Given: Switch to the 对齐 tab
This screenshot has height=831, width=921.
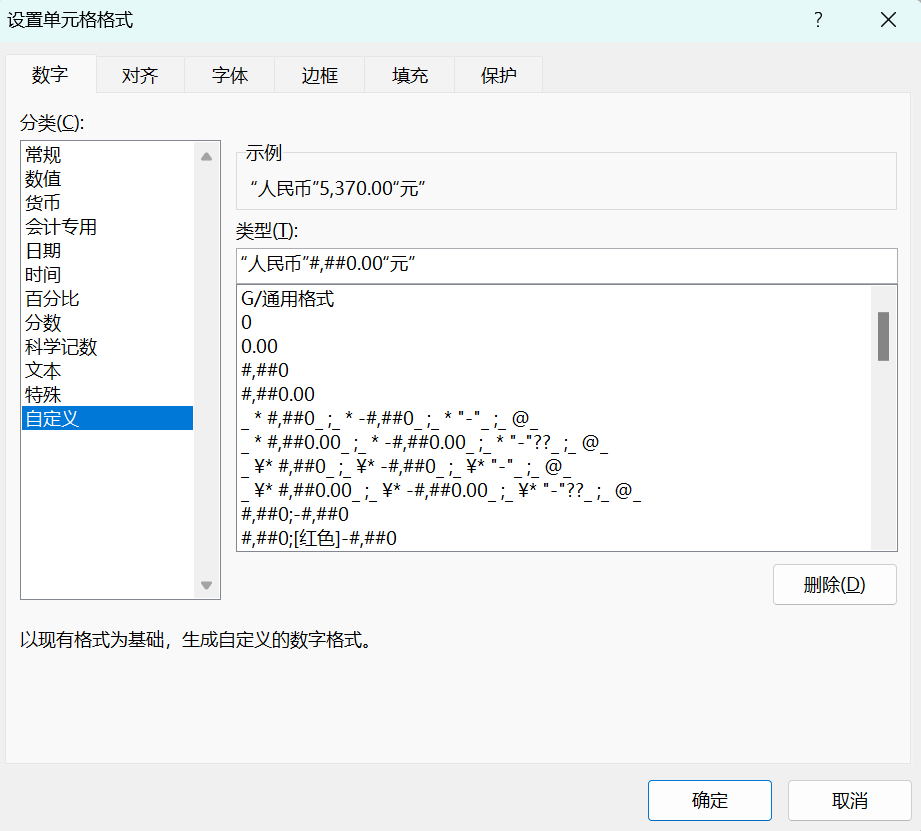Looking at the screenshot, I should click(x=140, y=75).
